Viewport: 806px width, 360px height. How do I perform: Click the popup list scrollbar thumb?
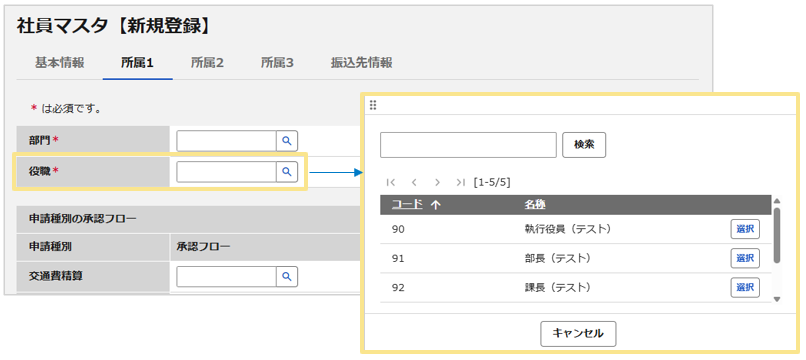[777, 235]
